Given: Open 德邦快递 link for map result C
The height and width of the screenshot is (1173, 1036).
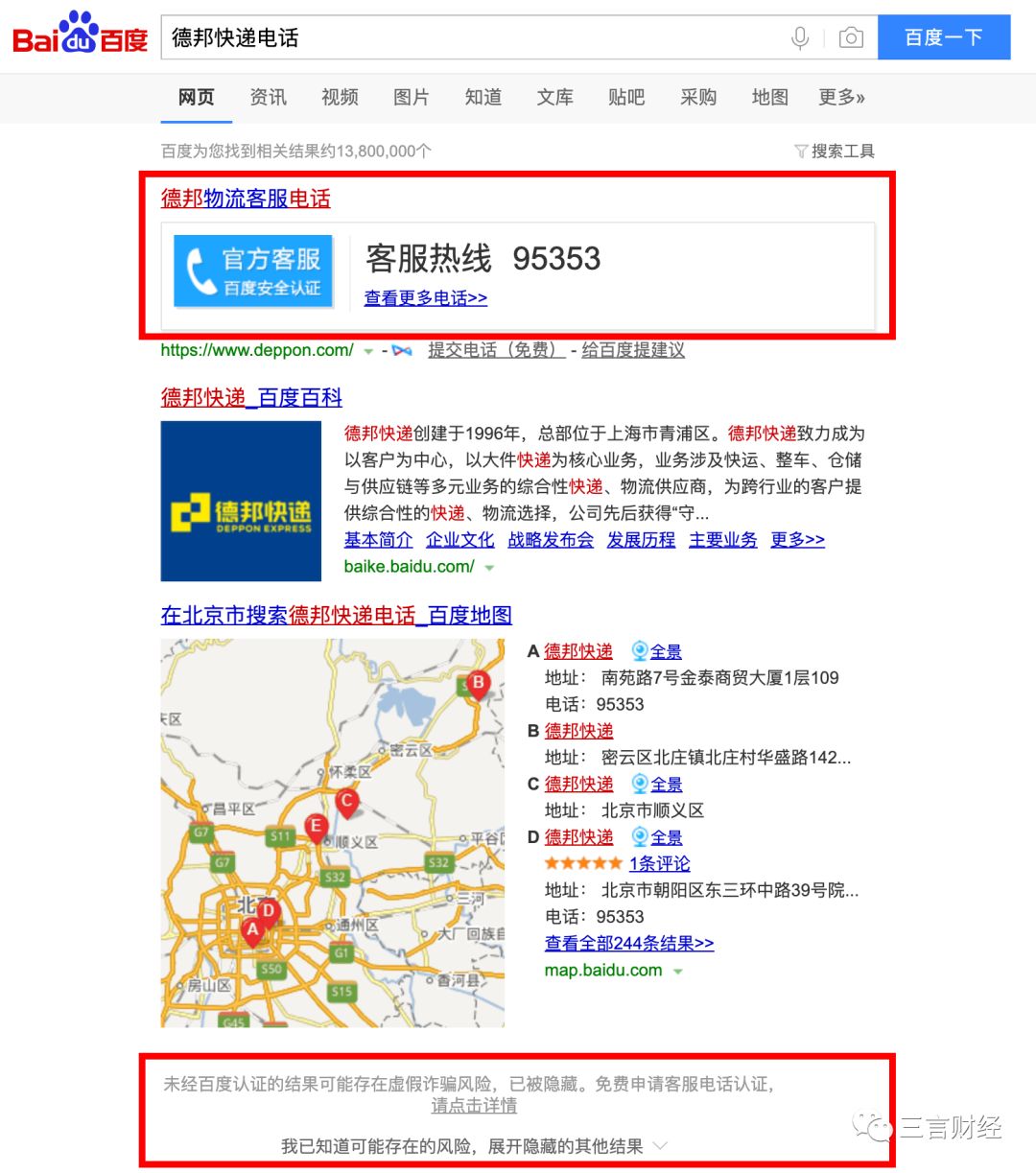Looking at the screenshot, I should tap(578, 785).
